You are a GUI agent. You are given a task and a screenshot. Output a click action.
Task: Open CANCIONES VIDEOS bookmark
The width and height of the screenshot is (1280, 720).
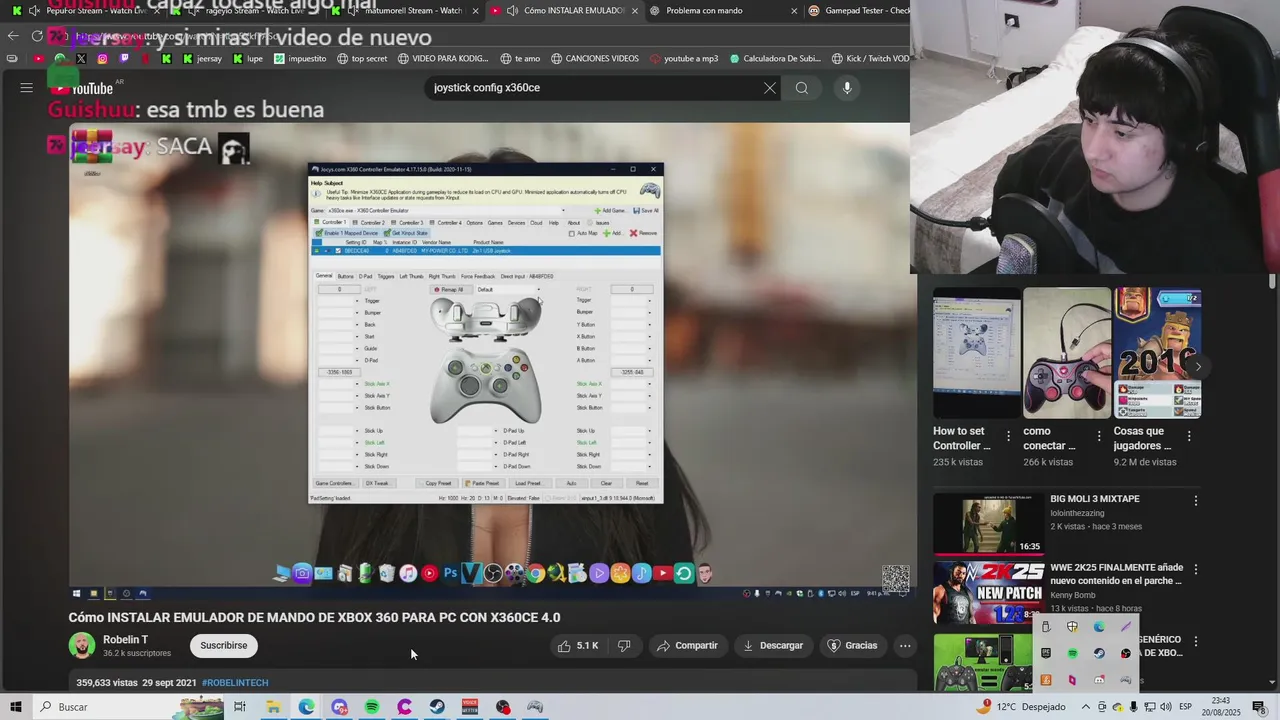click(x=595, y=59)
